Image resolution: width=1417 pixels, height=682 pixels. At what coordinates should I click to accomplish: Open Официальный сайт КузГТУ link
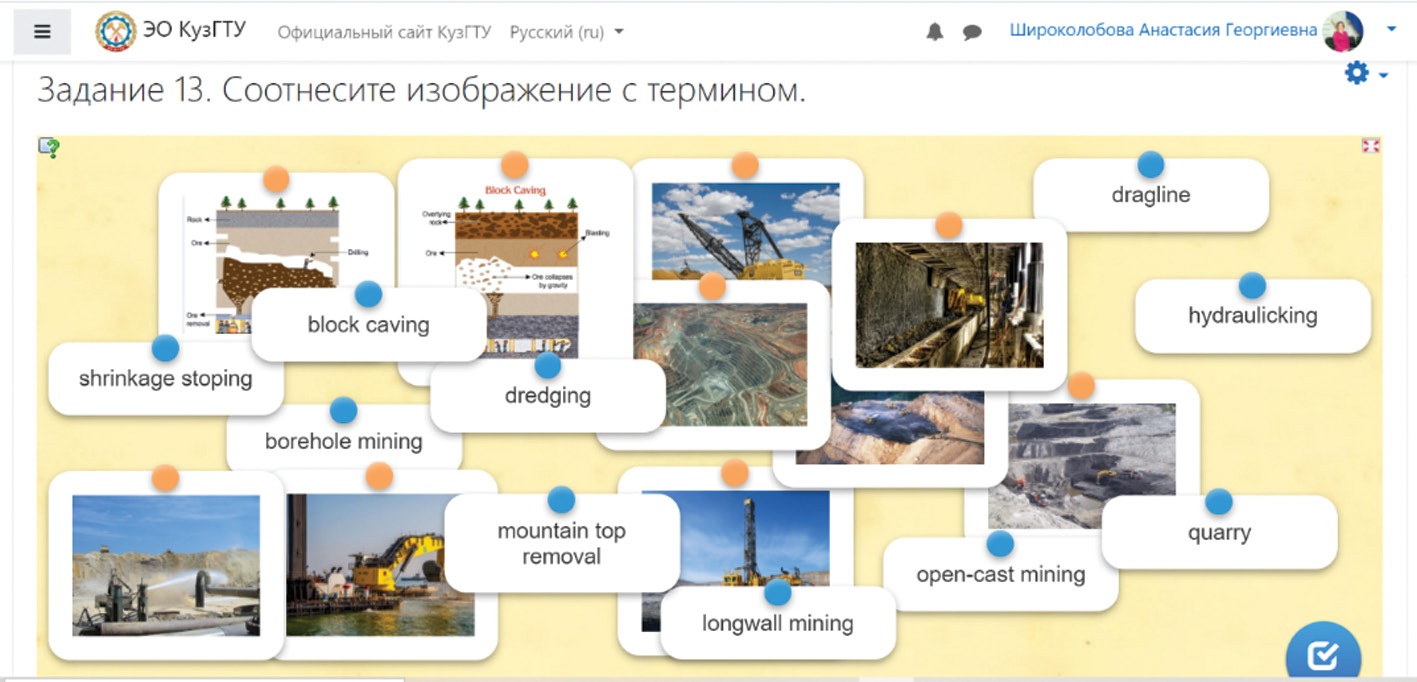(x=384, y=32)
